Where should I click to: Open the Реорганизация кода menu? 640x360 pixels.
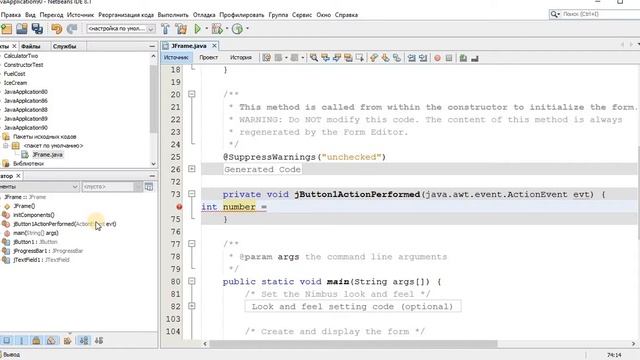pos(126,15)
